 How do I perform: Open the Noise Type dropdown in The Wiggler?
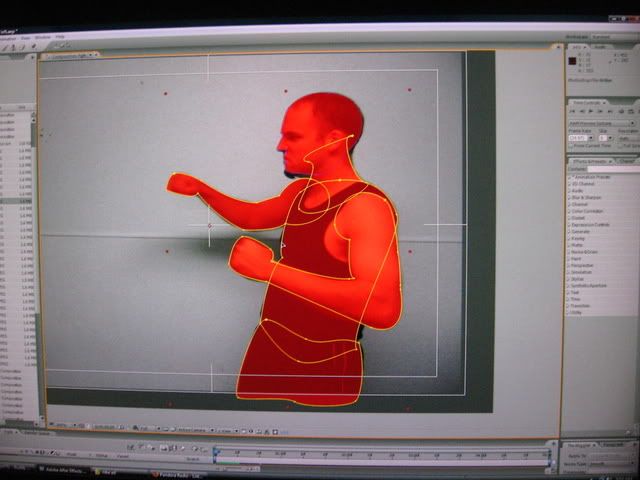pos(612,464)
